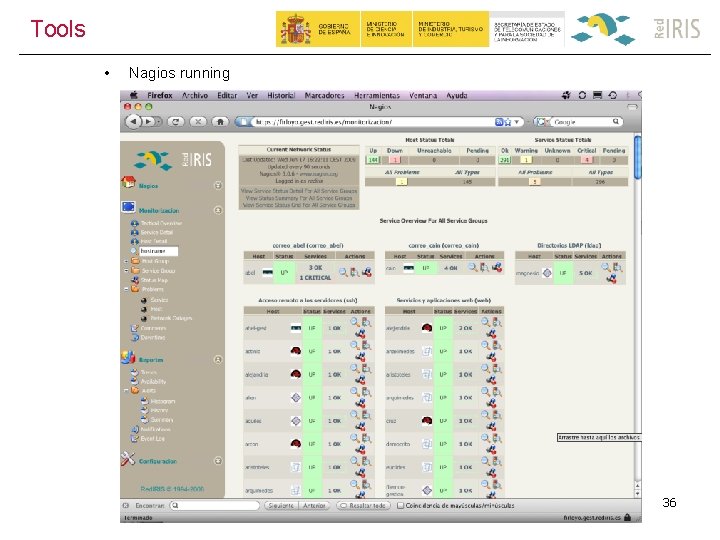Click the bookmark star in address bar
Screen dimensions: 720x540
[508, 122]
